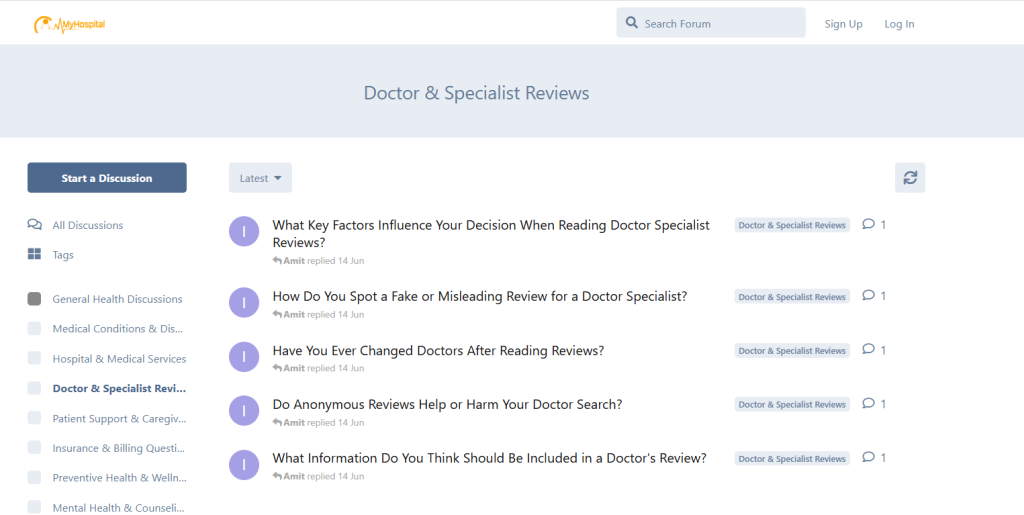Click the refresh discussions icon button
1024x515 pixels.
pyautogui.click(x=909, y=178)
